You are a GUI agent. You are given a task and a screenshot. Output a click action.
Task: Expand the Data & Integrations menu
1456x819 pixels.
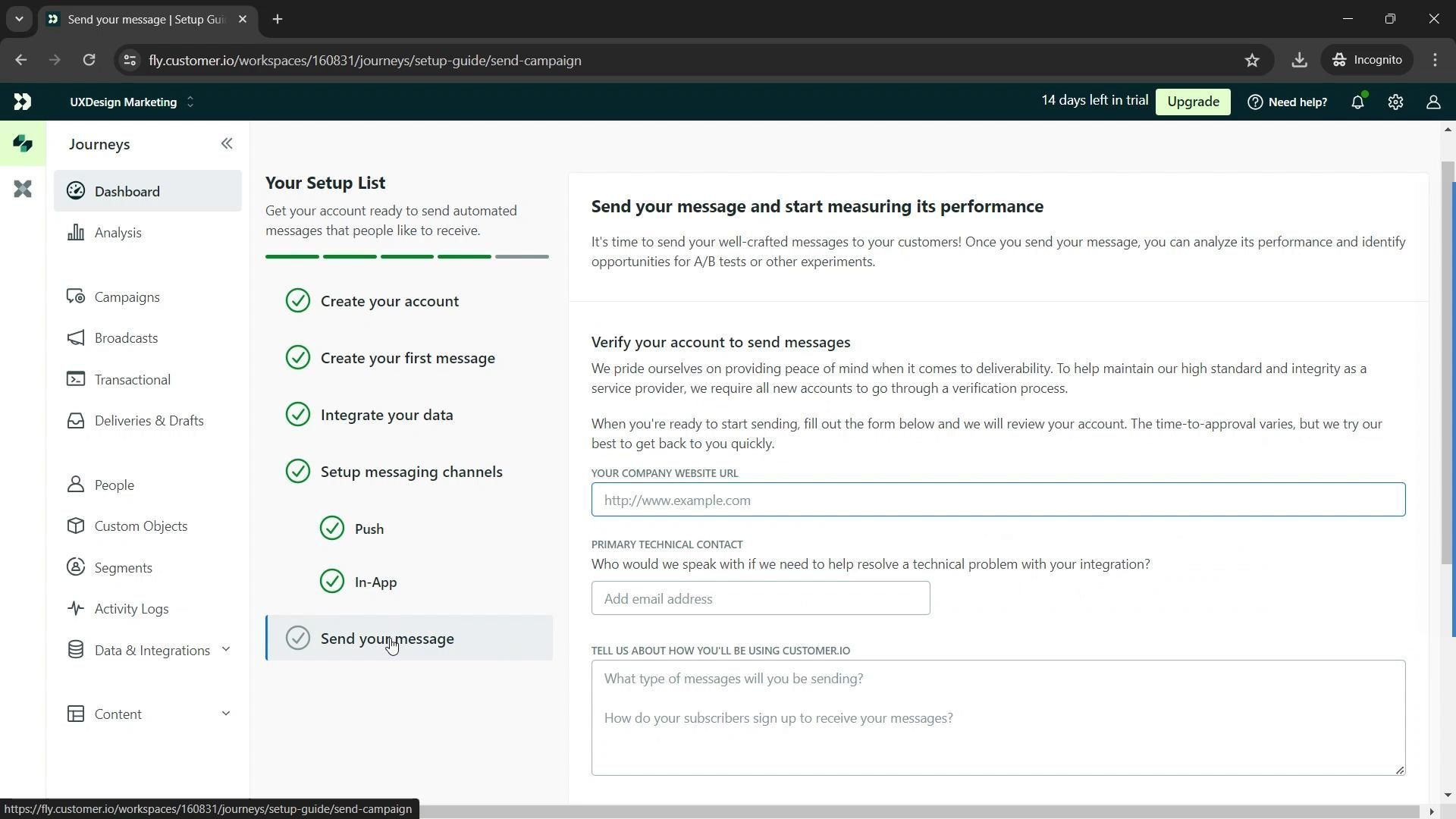point(225,650)
